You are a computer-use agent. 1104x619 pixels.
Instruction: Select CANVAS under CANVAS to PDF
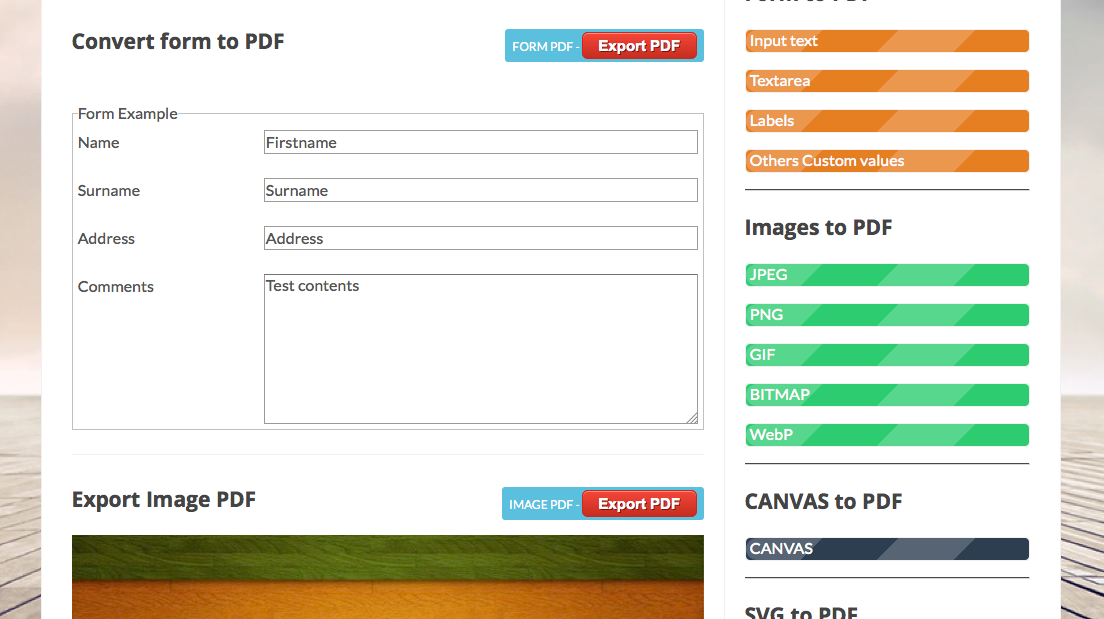coord(886,548)
